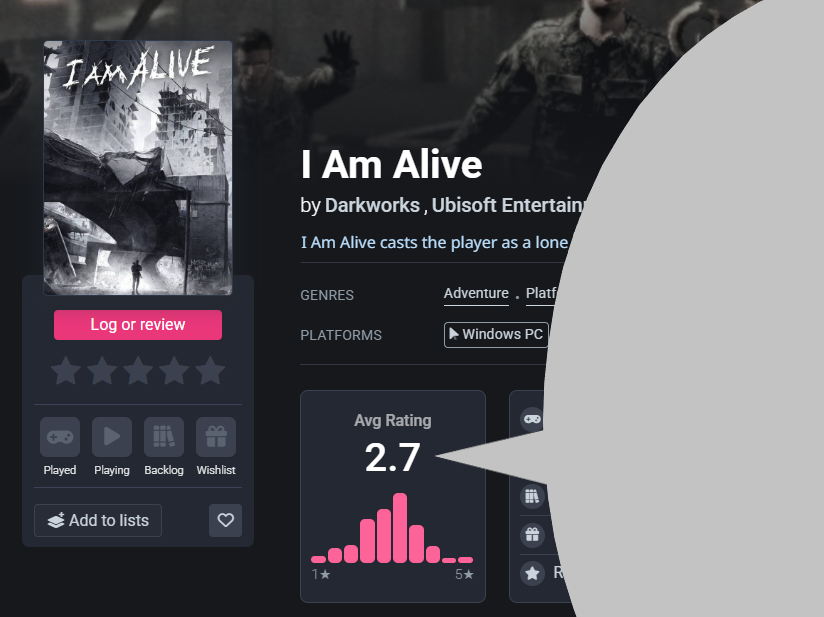
Task: Add game to Backlog via books icon
Action: [x=164, y=437]
